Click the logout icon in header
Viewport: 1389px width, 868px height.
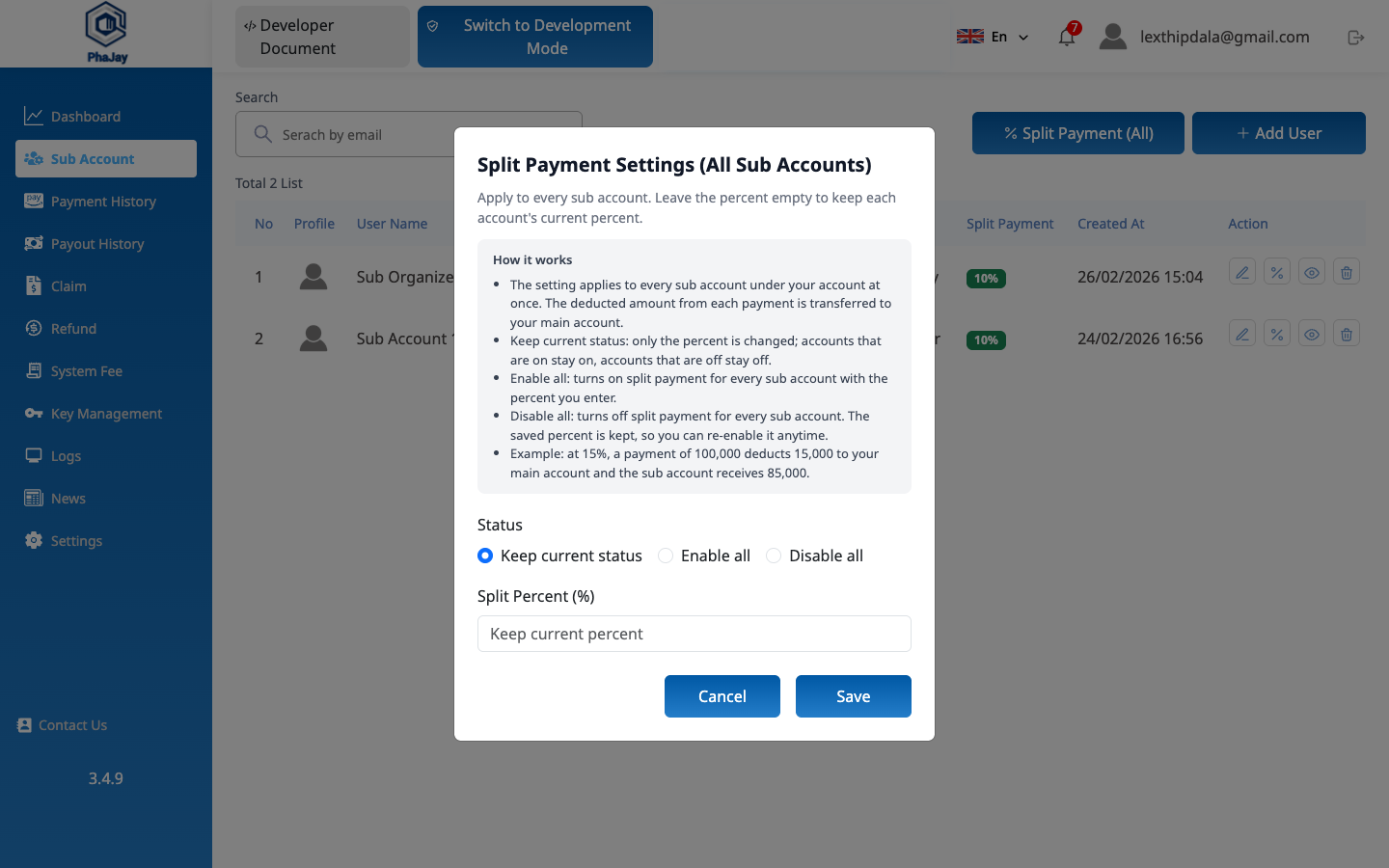[1356, 37]
